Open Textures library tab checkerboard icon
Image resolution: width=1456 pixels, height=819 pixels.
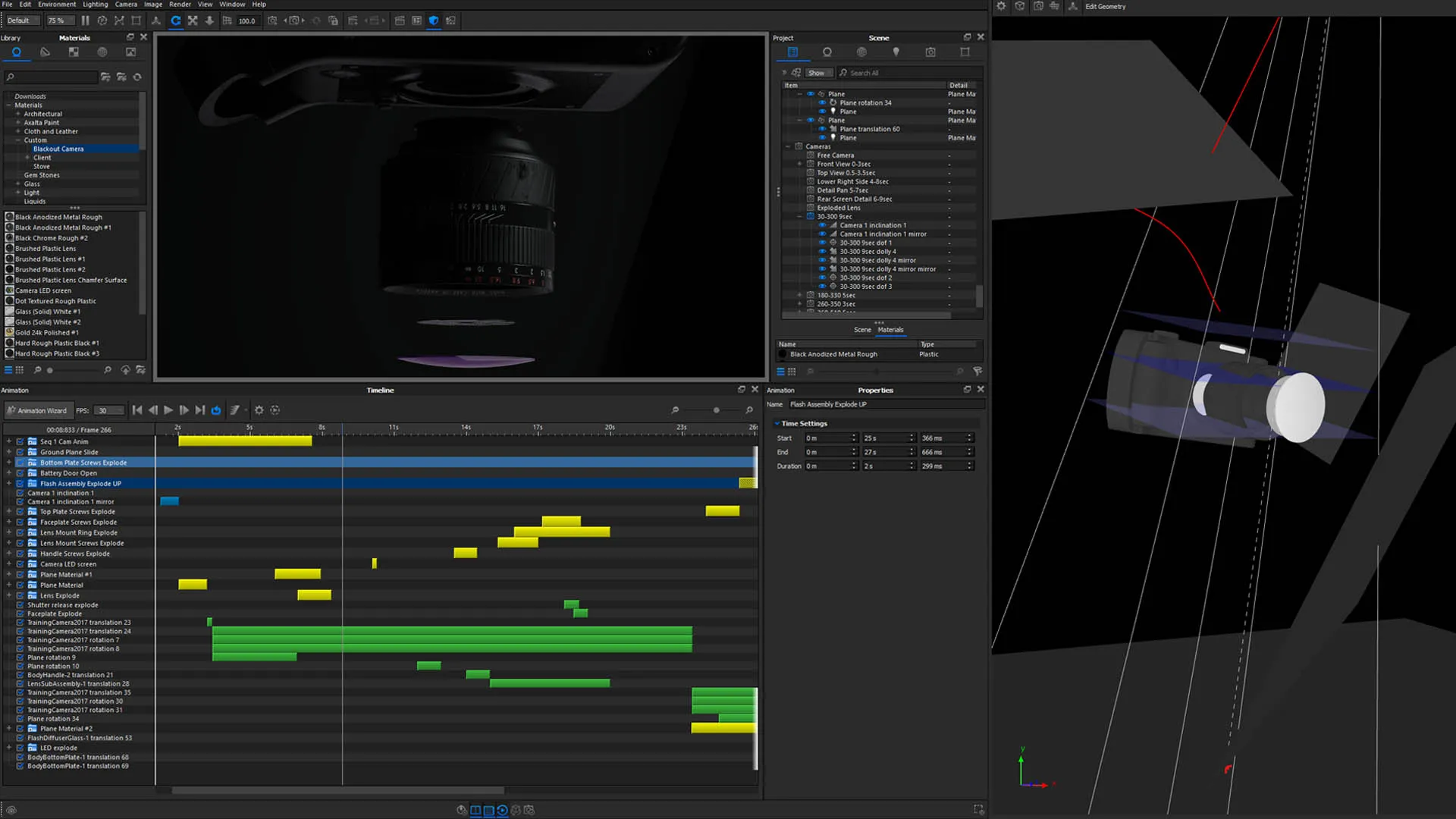pos(74,52)
